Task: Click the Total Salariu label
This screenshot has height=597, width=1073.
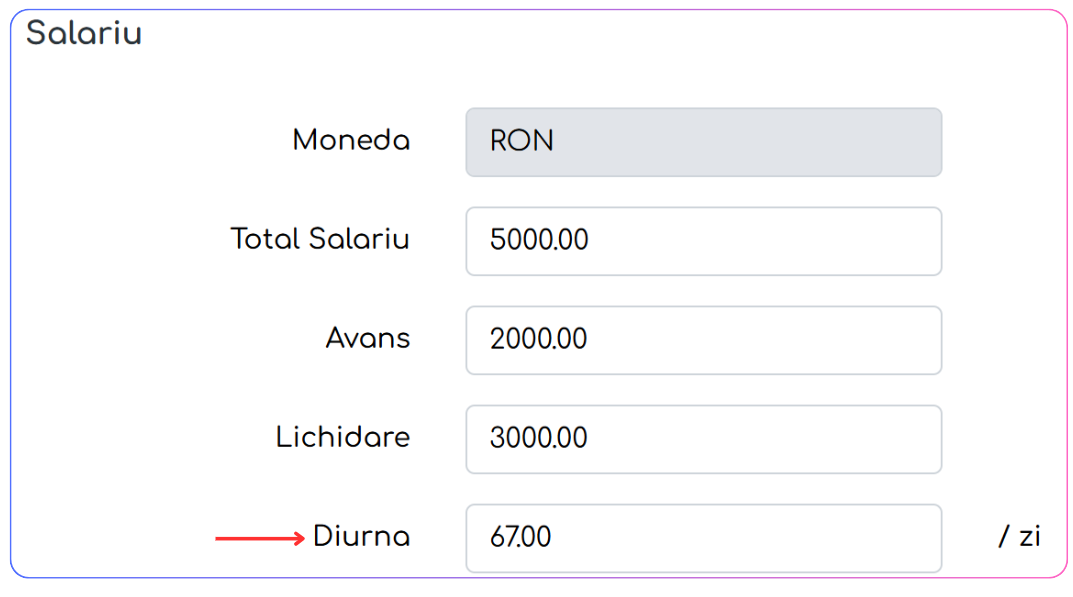Action: 320,239
